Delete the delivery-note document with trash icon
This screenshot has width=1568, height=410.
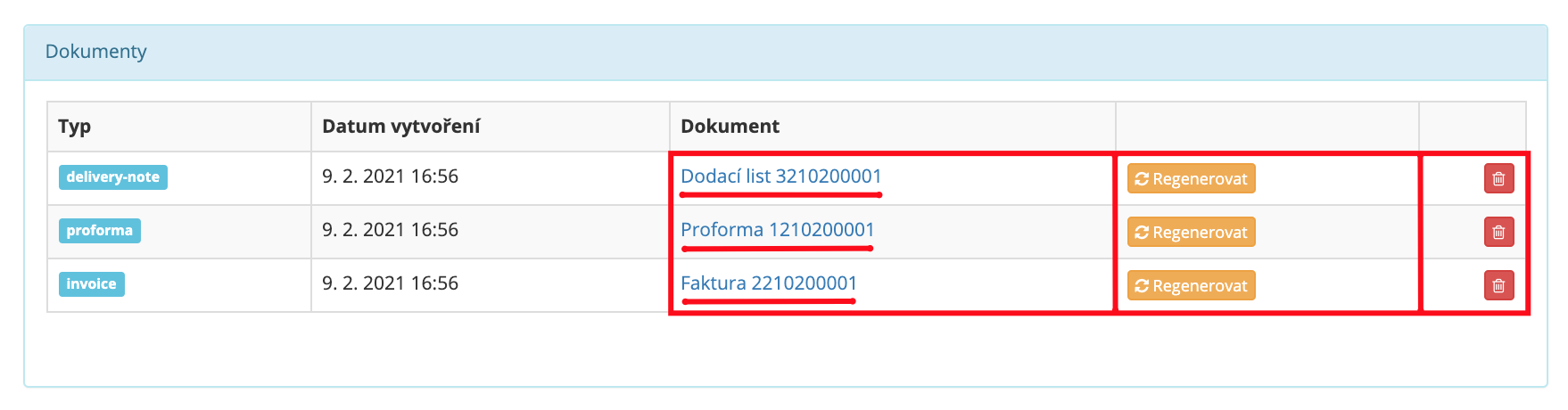tap(1498, 178)
